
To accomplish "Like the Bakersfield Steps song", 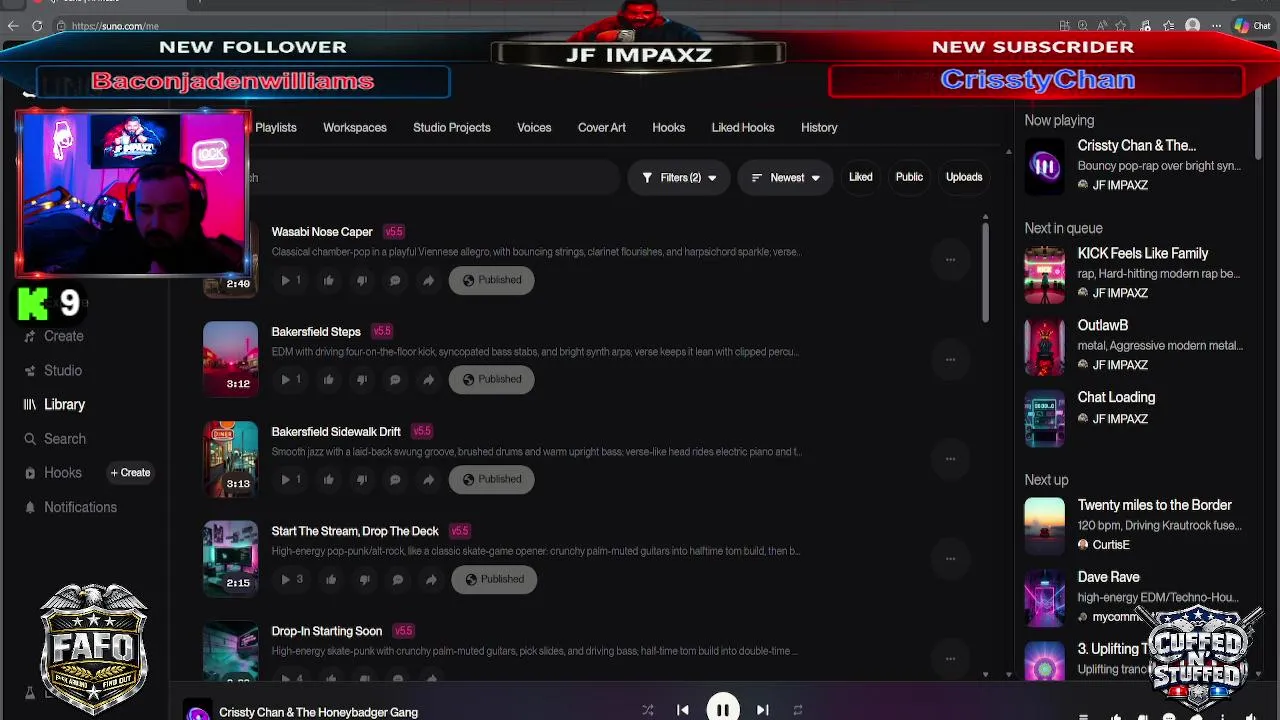I will pyautogui.click(x=328, y=379).
